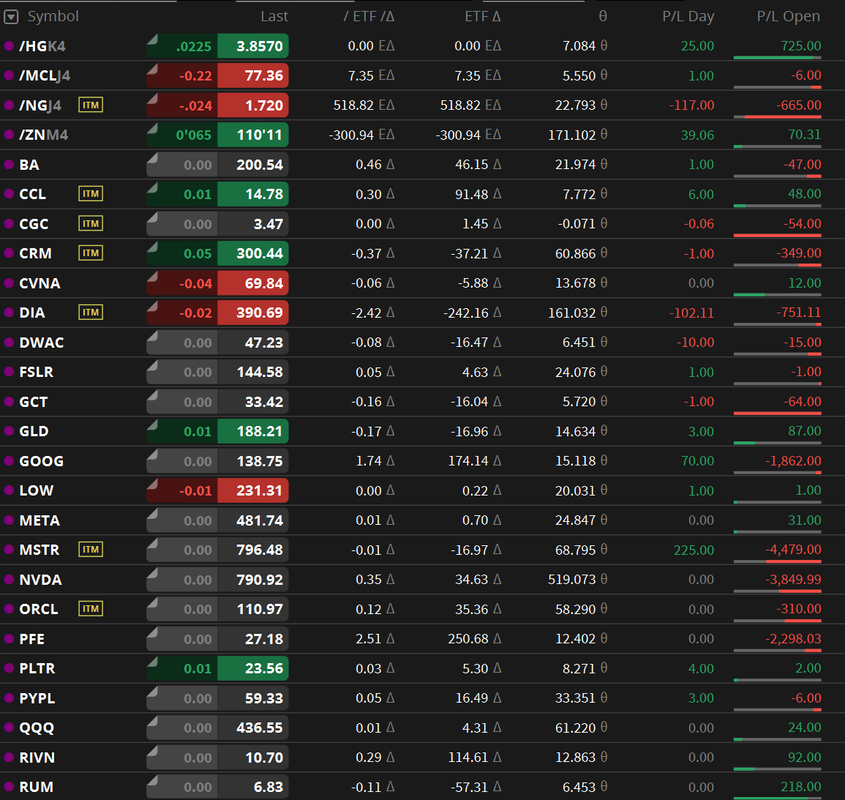Screen dimensions: 845x800
Task: Click the purple dot beside FSLR
Action: click(x=9, y=372)
